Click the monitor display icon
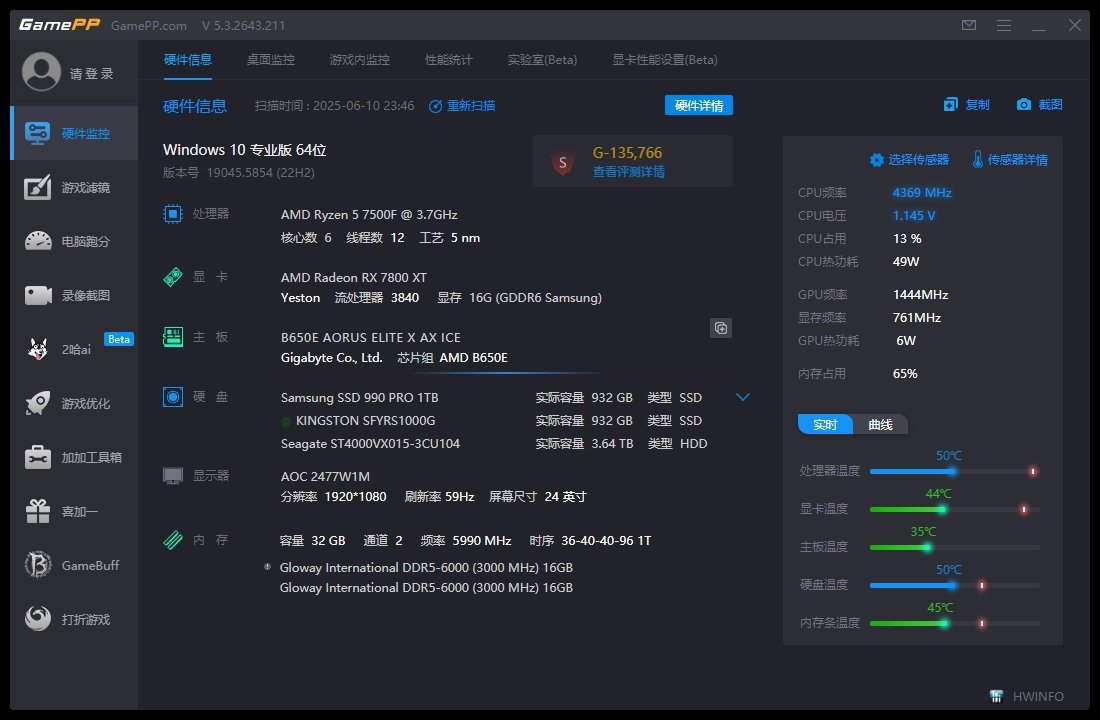This screenshot has width=1100, height=720. 173,476
